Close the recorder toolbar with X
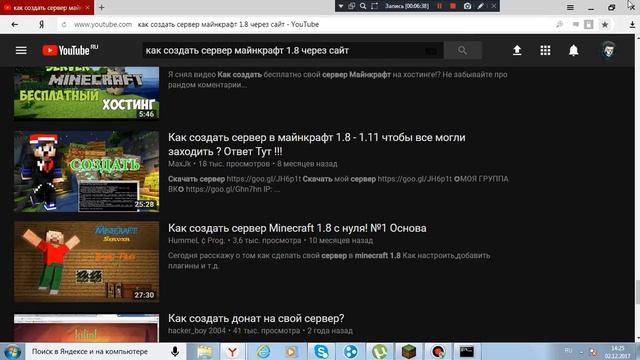This screenshot has height=360, width=640. click(493, 6)
